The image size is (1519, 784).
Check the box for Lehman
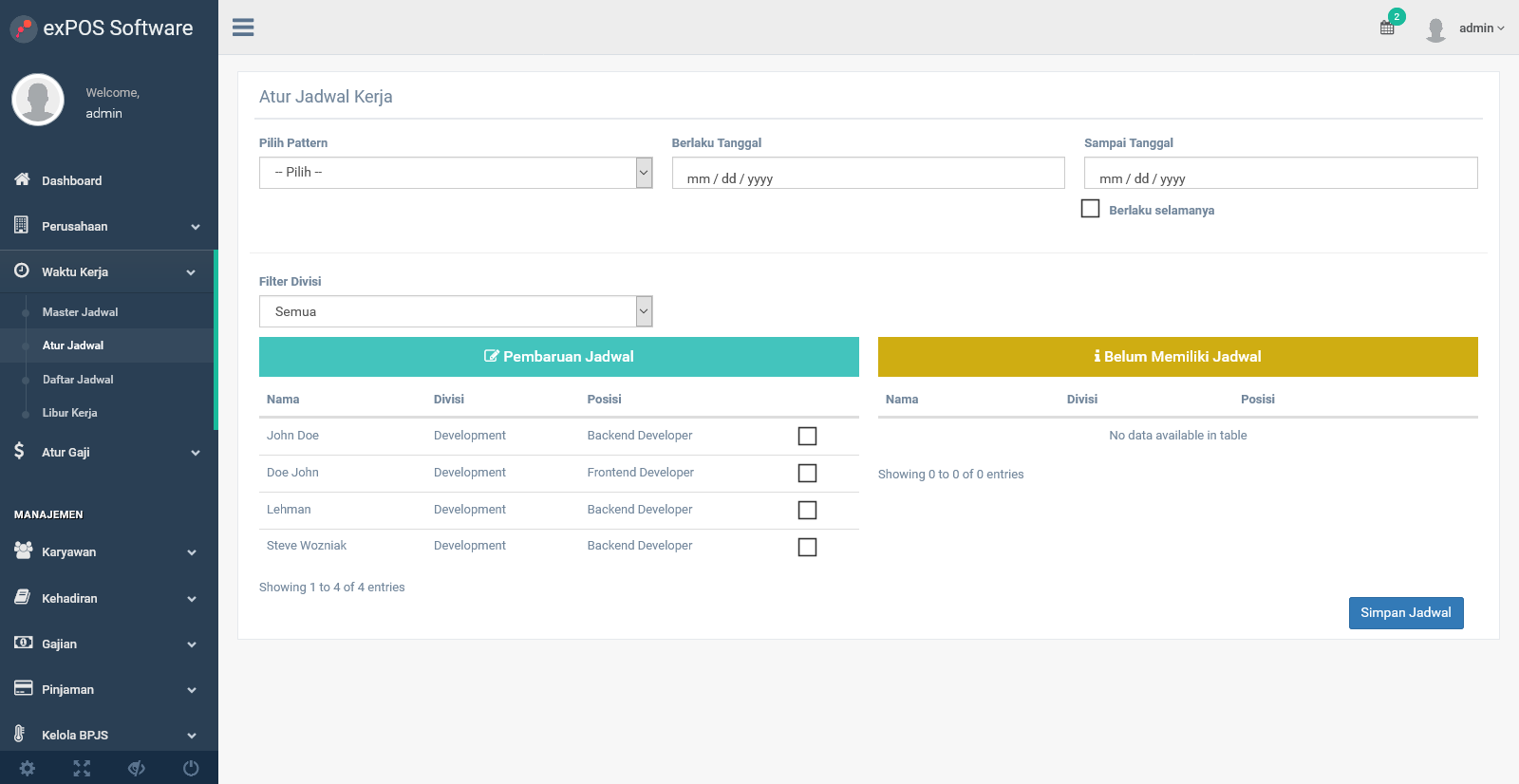(807, 510)
